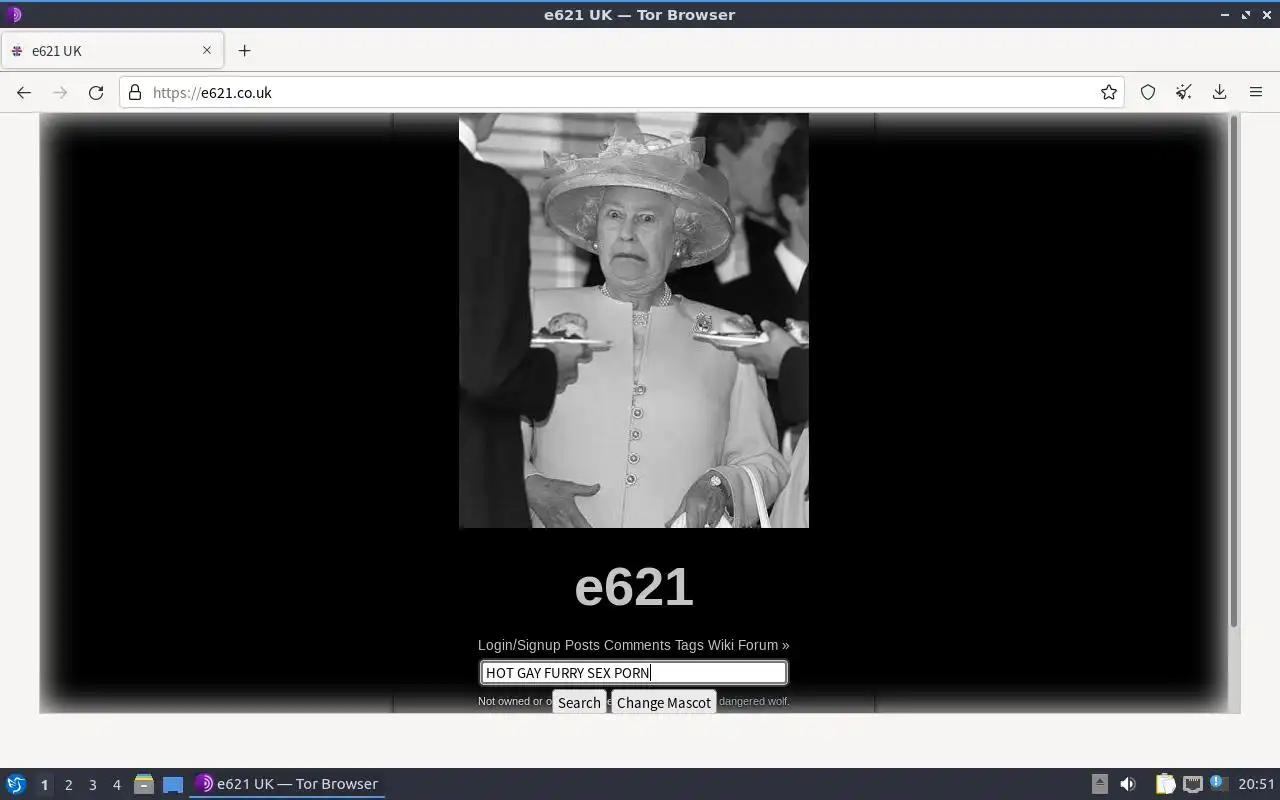Click the mascot image

[x=634, y=320]
